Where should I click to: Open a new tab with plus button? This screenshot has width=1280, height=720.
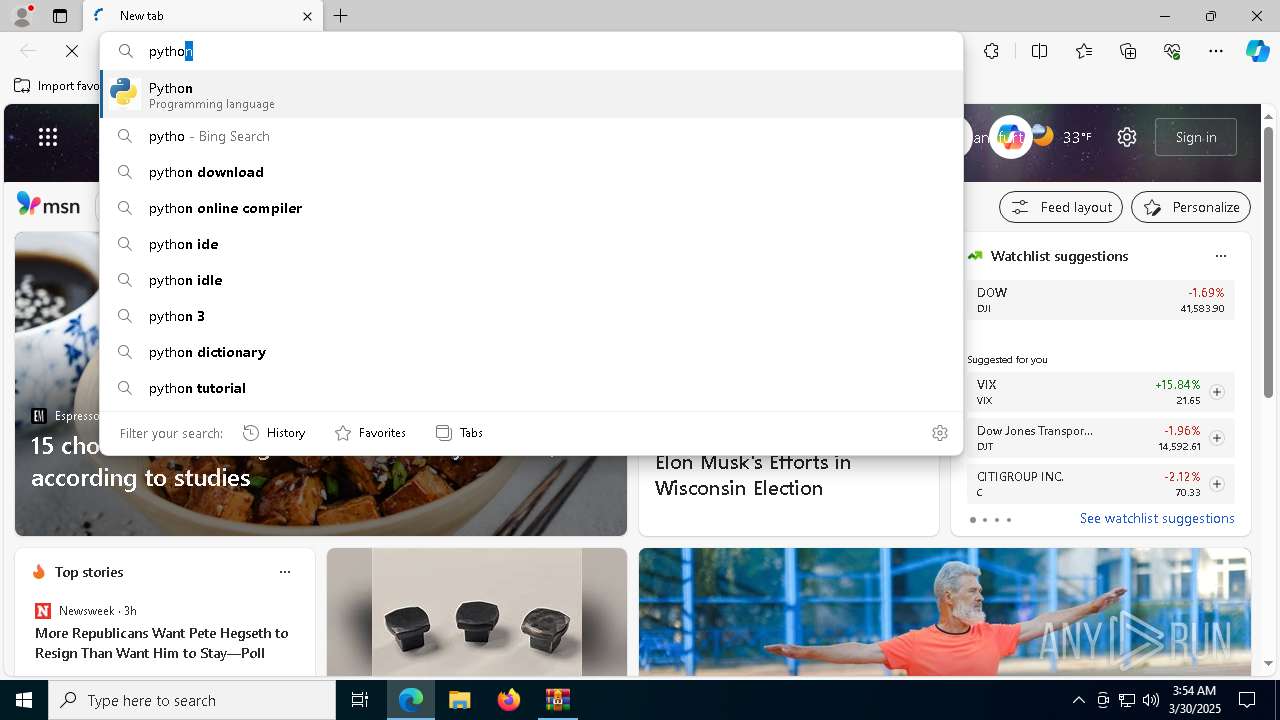click(x=341, y=16)
